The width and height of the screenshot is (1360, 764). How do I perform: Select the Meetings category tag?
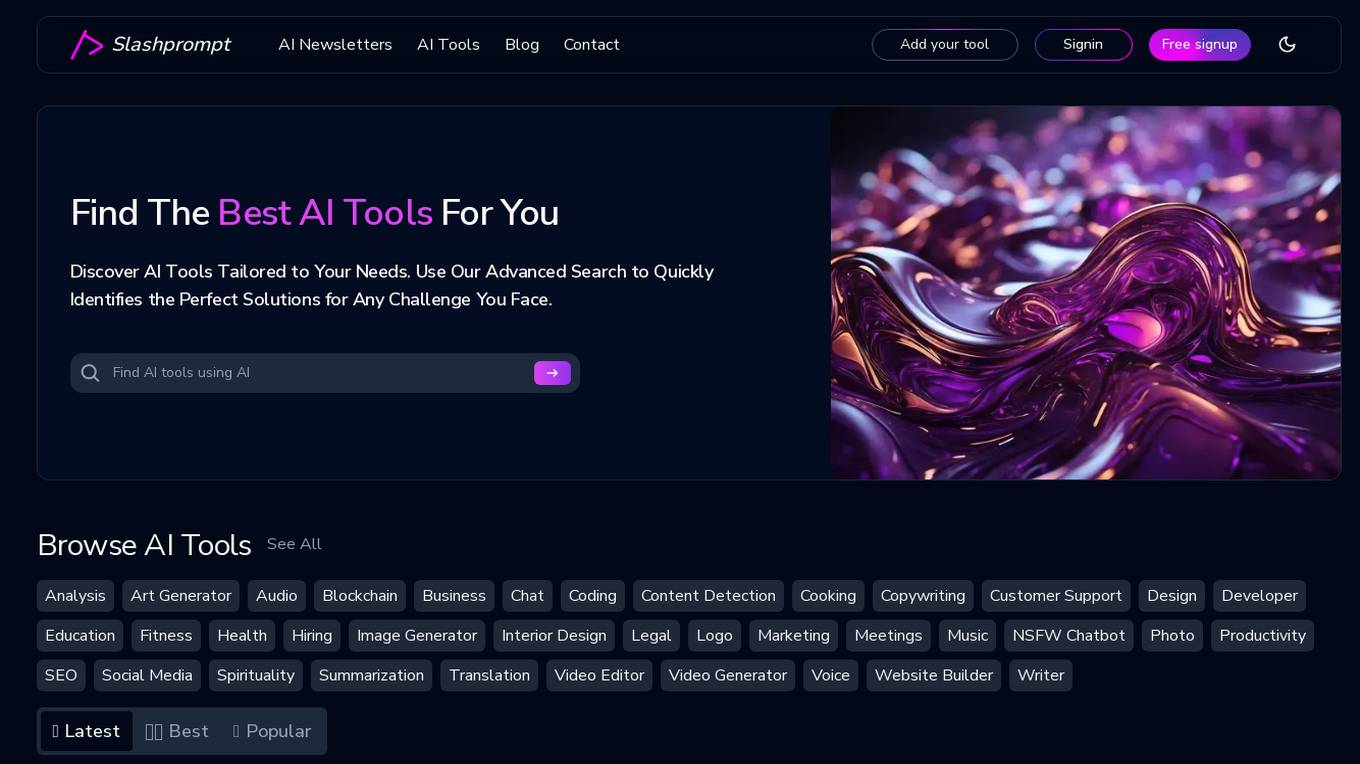tap(888, 636)
